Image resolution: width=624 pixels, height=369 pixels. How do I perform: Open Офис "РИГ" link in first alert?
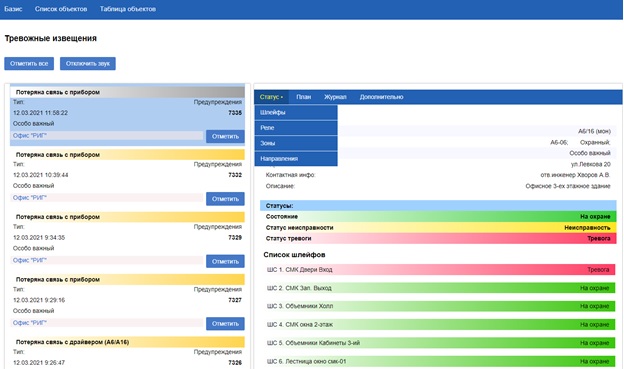pyautogui.click(x=30, y=136)
